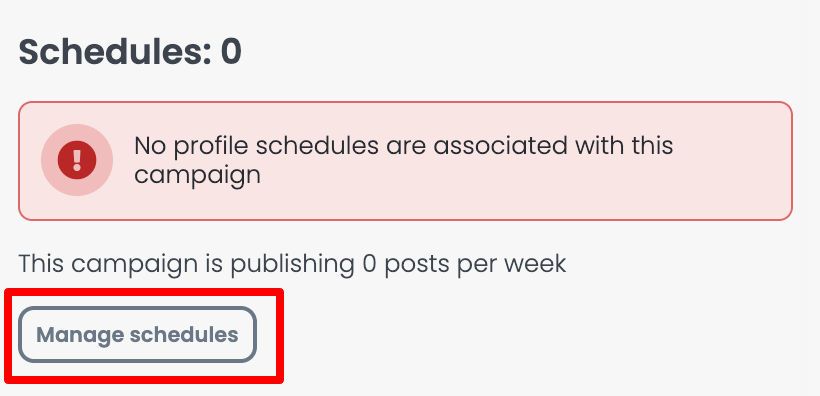Click the pink circle behind the exclamation mark
This screenshot has height=396, width=820.
click(77, 160)
